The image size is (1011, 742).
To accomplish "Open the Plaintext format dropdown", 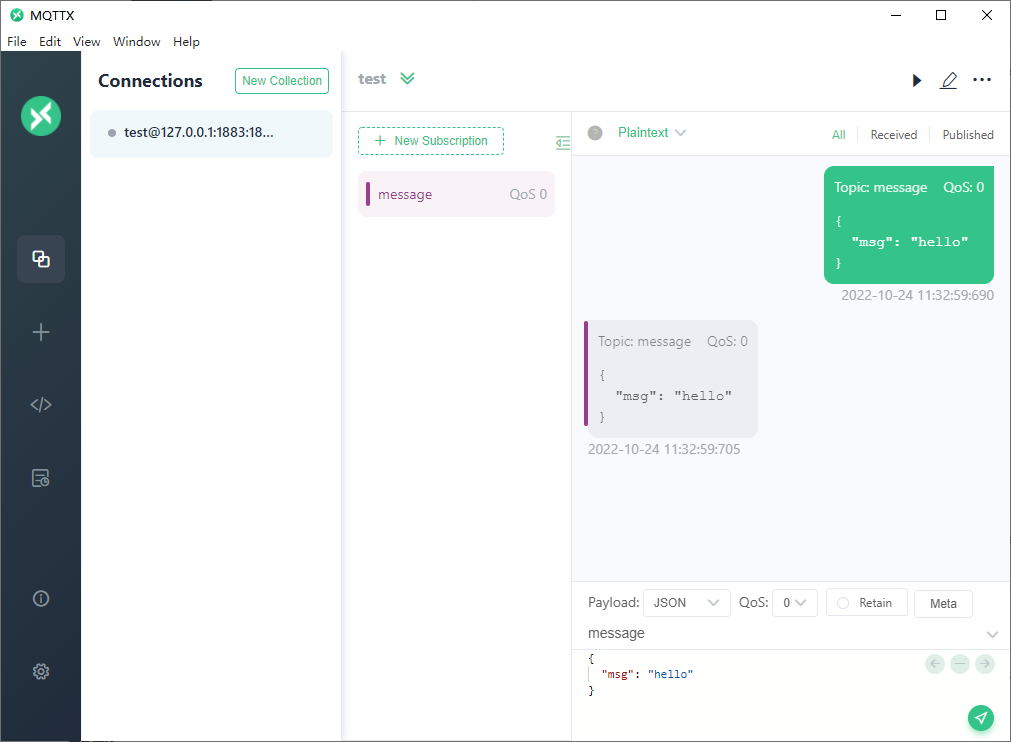I will [652, 133].
